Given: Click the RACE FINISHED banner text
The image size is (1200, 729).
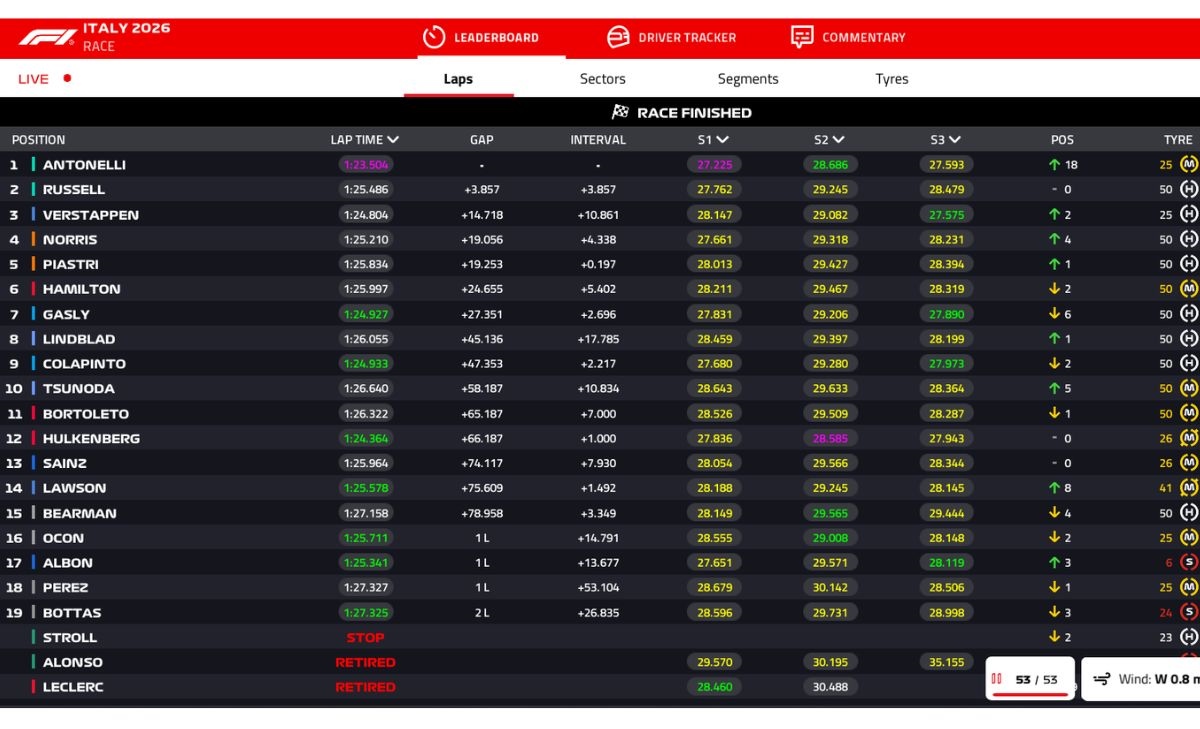Looking at the screenshot, I should pyautogui.click(x=694, y=113).
